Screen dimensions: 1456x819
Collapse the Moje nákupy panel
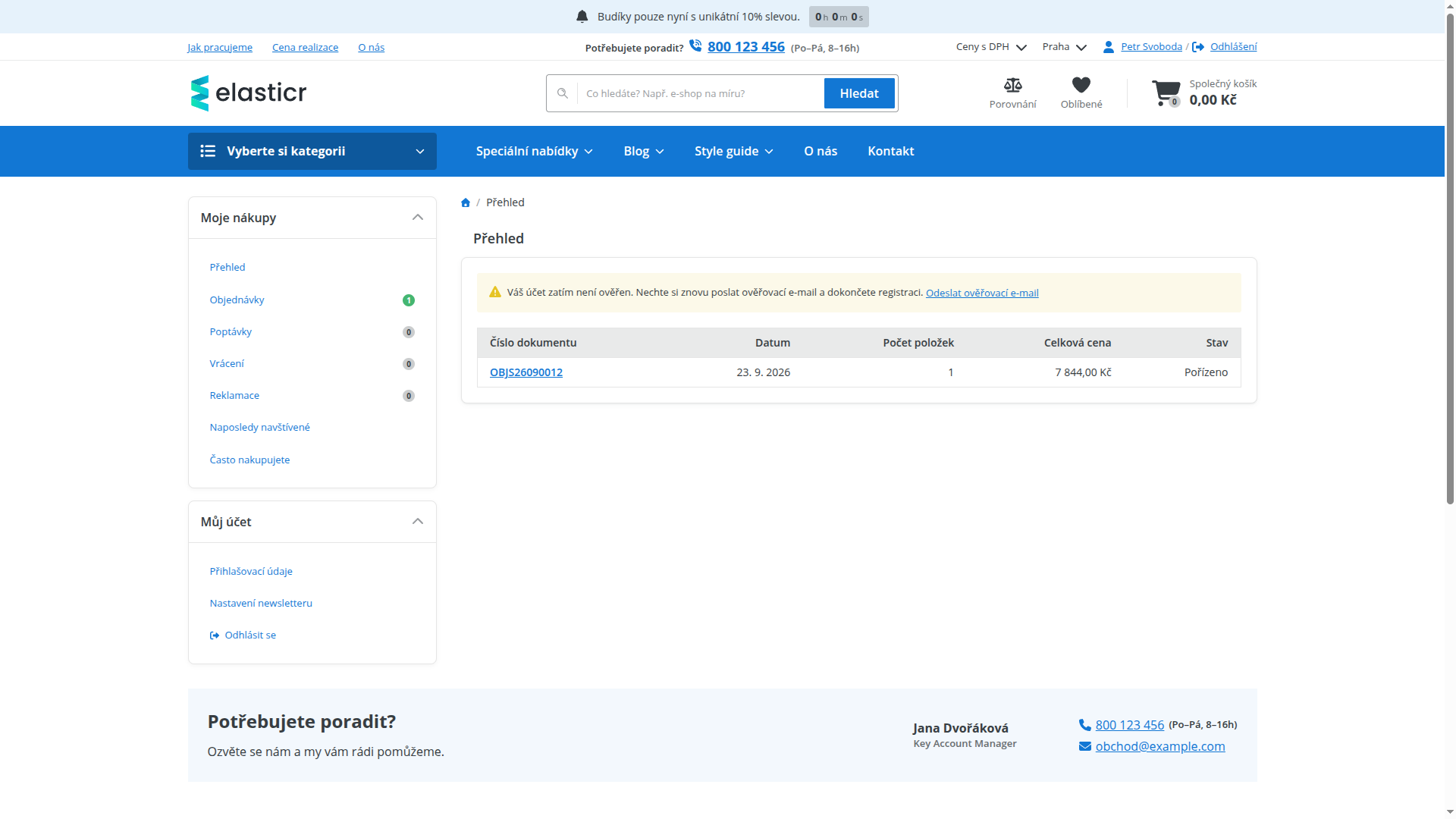tap(418, 218)
